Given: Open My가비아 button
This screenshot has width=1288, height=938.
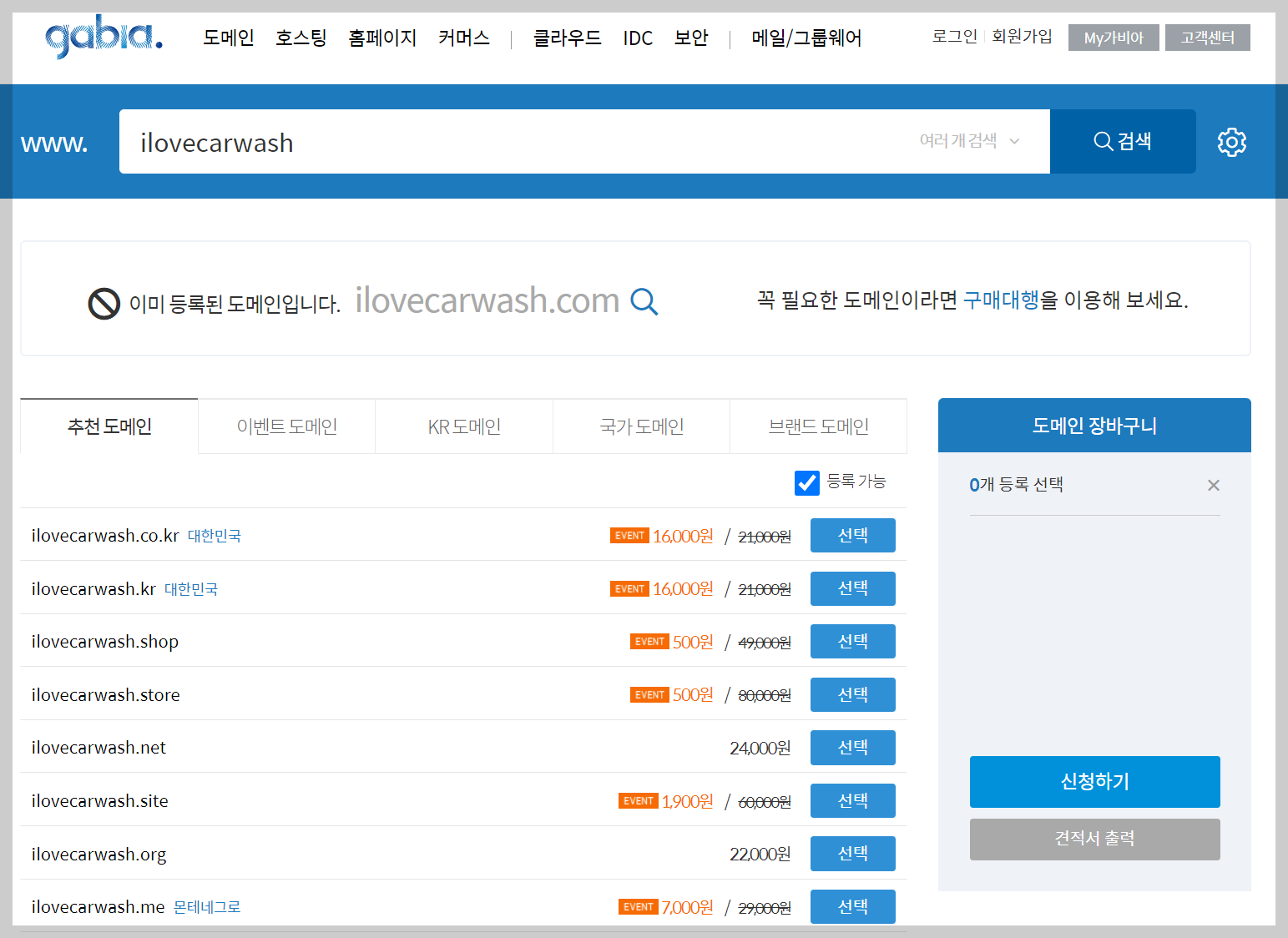Looking at the screenshot, I should pyautogui.click(x=1114, y=38).
